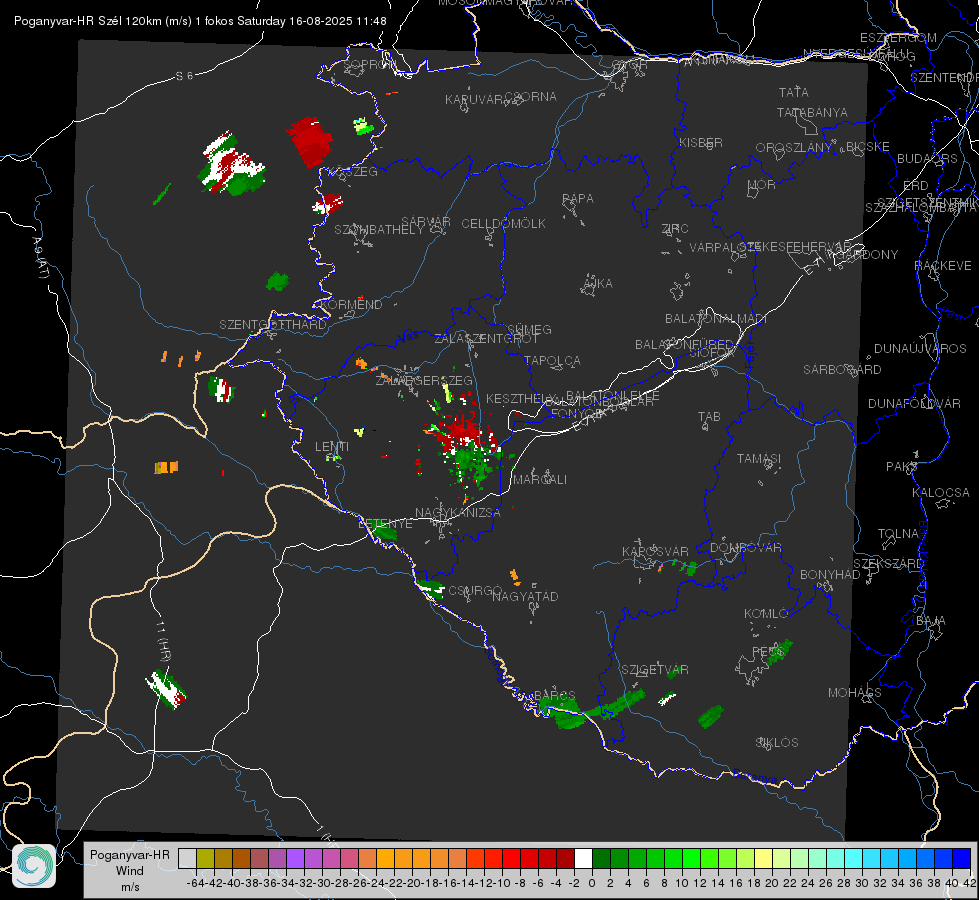Image resolution: width=979 pixels, height=900 pixels.
Task: Click the KÖRMEND city label
Action: (352, 305)
